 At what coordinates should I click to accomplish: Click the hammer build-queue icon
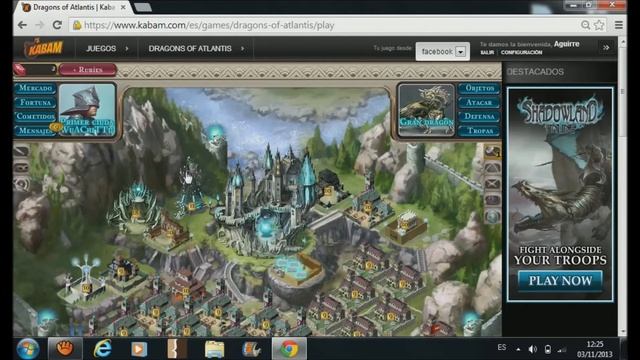[x=492, y=151]
